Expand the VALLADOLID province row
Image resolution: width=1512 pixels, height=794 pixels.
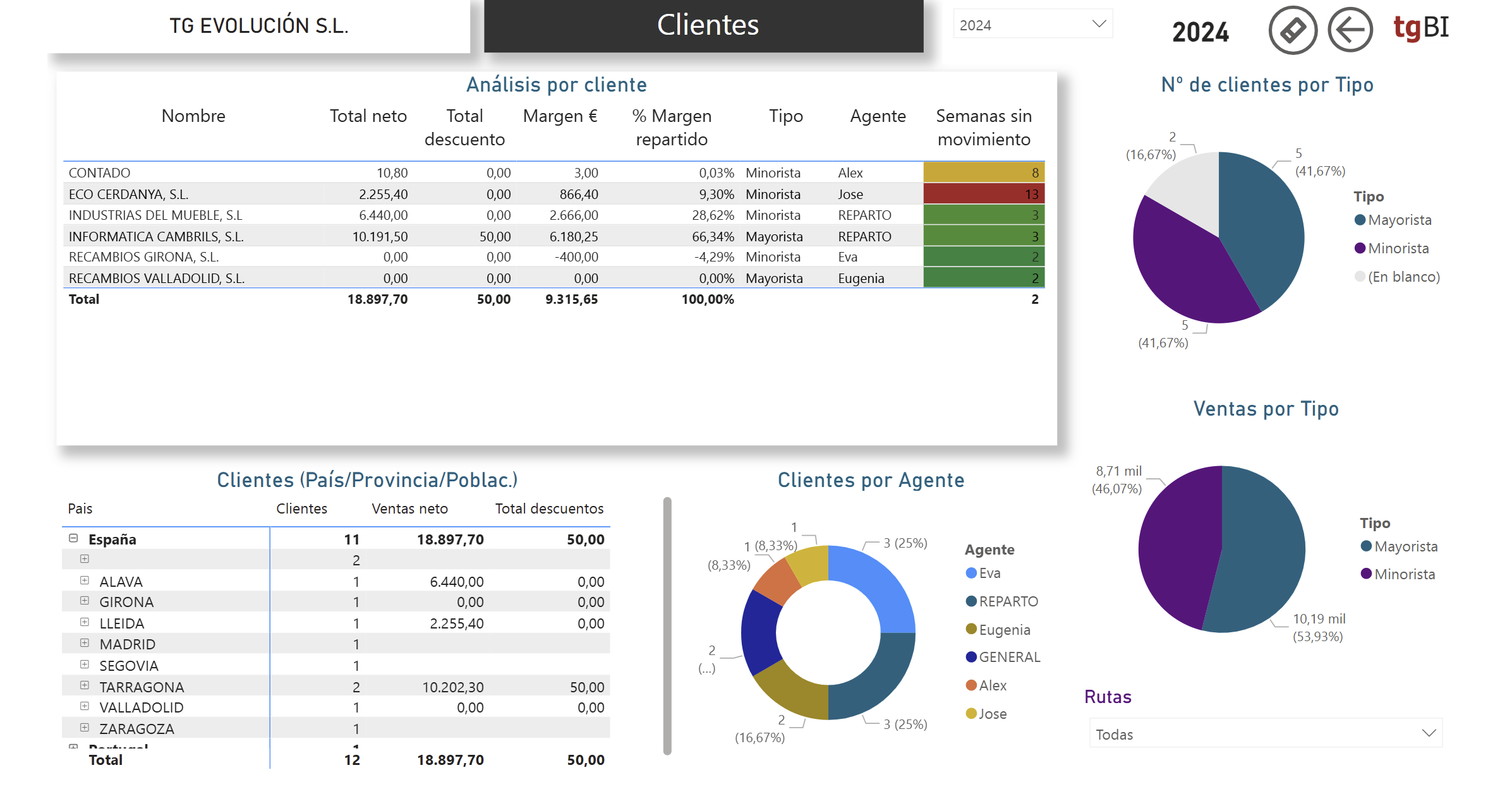(85, 706)
